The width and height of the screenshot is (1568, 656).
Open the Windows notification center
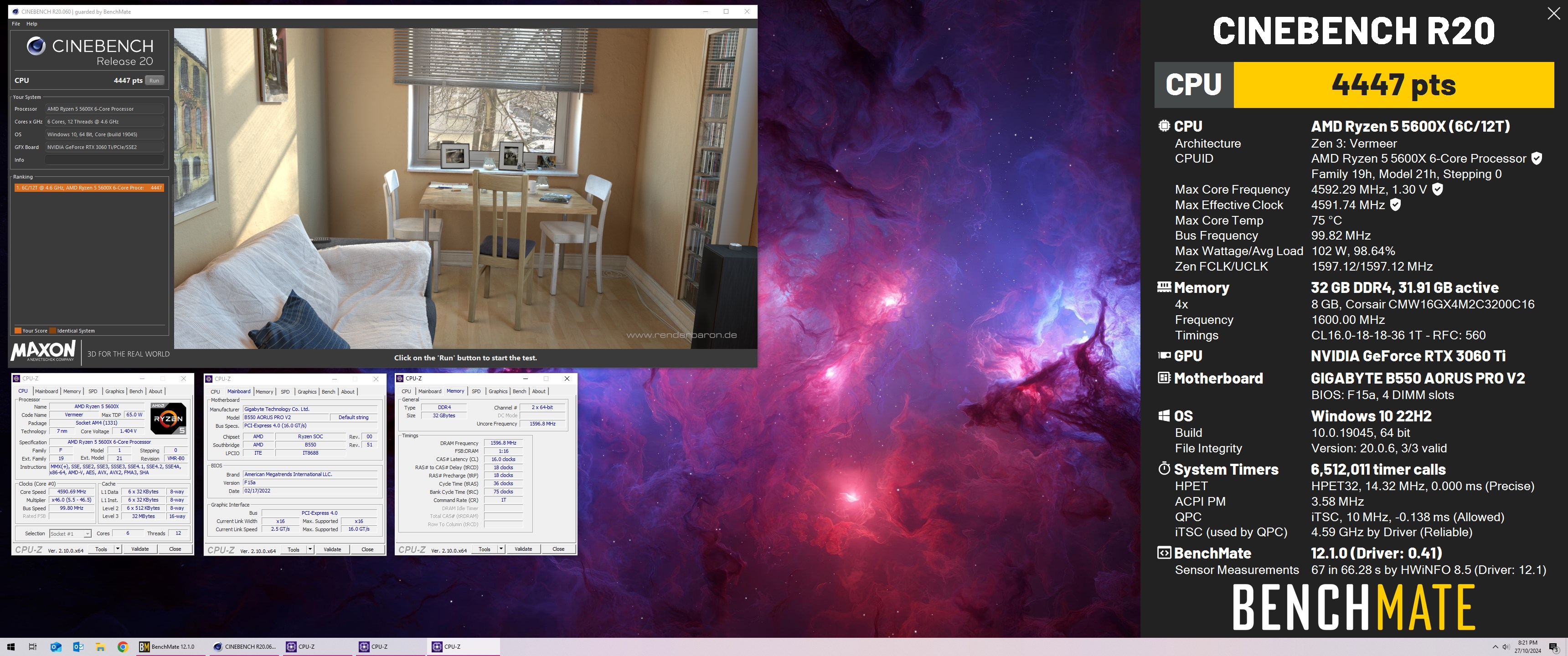pos(1553,647)
